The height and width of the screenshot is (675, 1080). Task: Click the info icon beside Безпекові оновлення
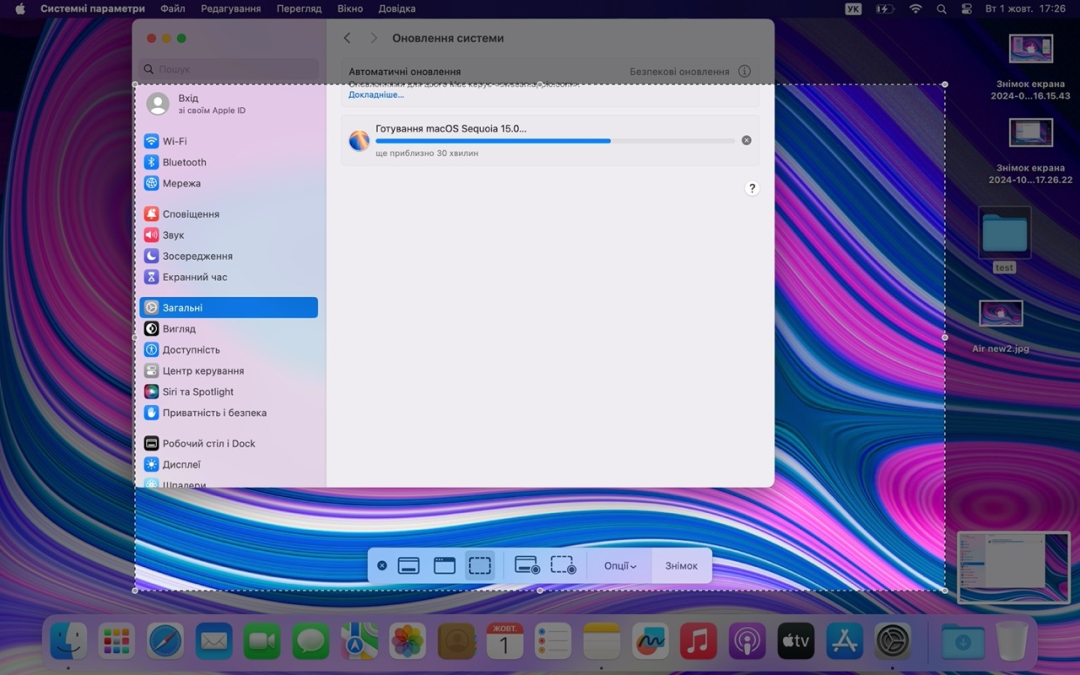point(745,71)
